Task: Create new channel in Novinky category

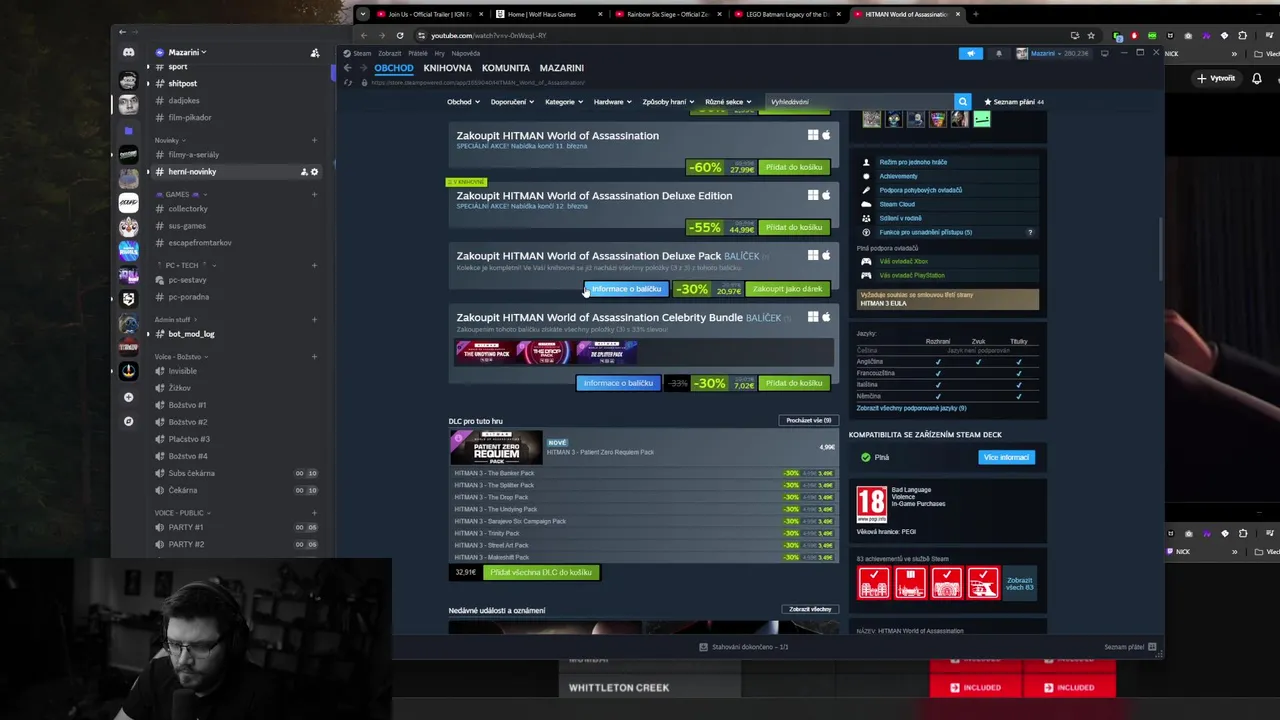Action: 314,140
